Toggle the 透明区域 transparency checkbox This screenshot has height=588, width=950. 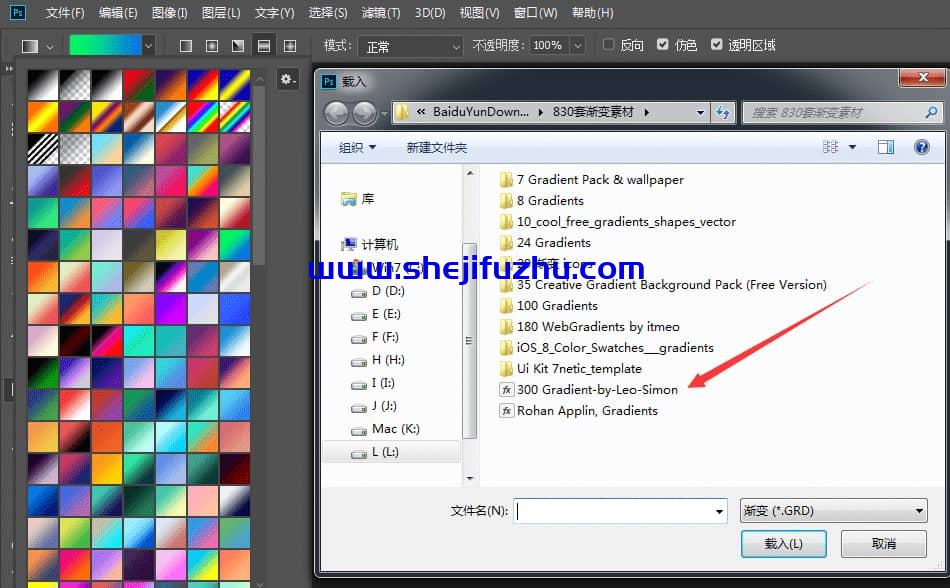click(717, 44)
